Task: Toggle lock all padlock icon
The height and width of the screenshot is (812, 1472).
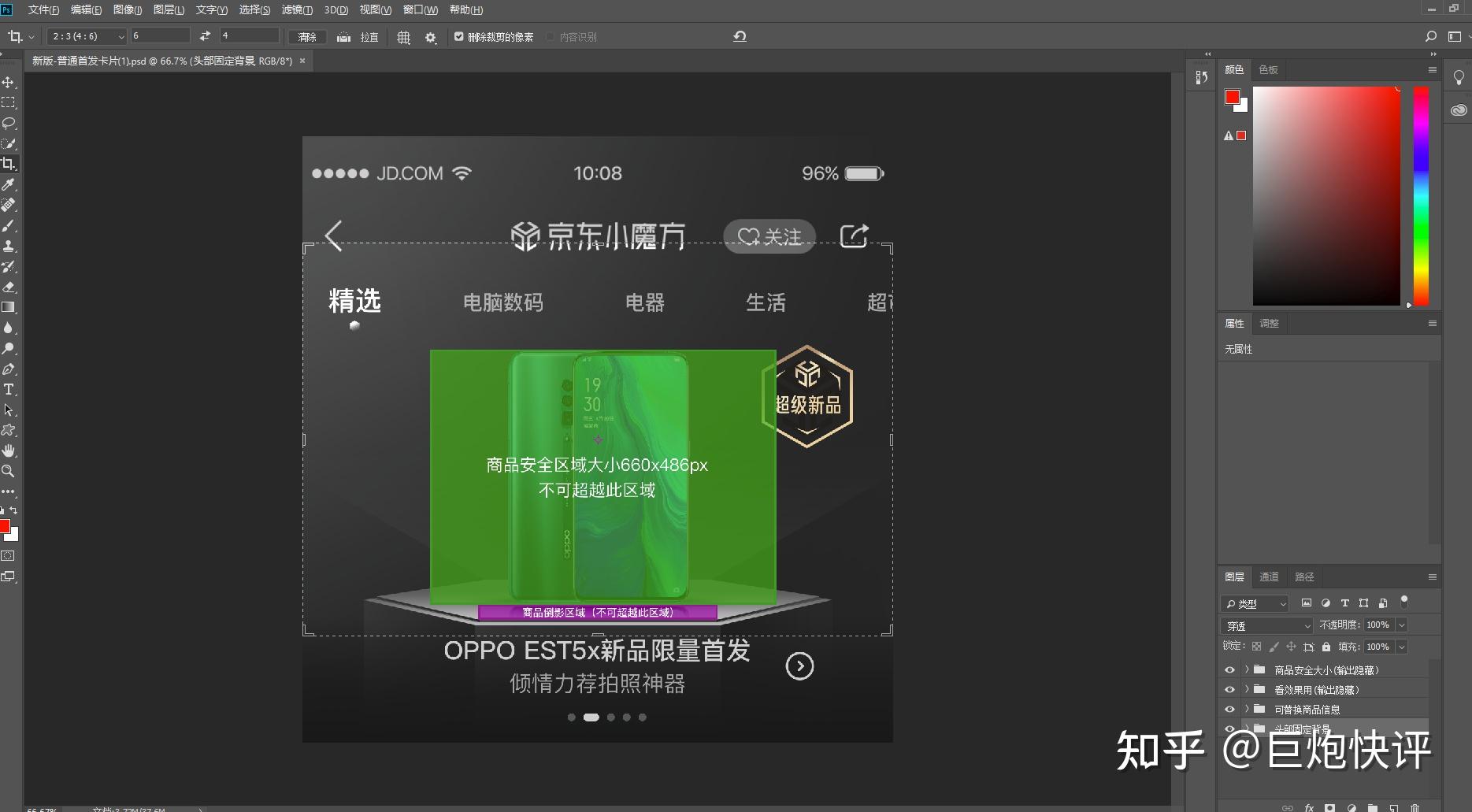Action: [x=1326, y=647]
